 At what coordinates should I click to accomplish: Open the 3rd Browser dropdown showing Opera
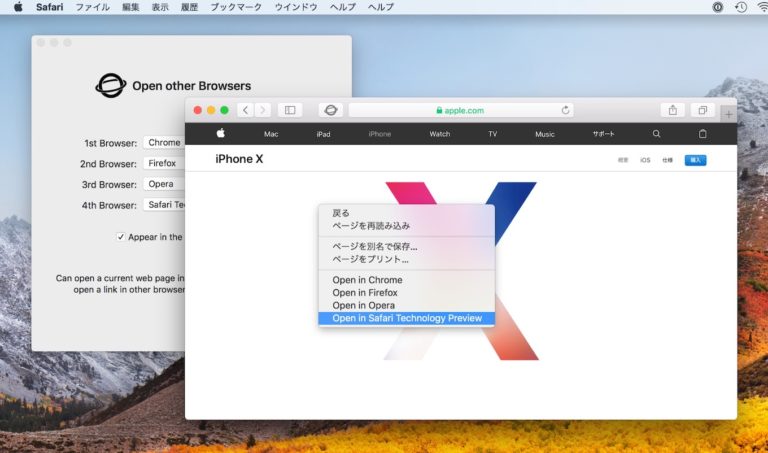click(165, 184)
